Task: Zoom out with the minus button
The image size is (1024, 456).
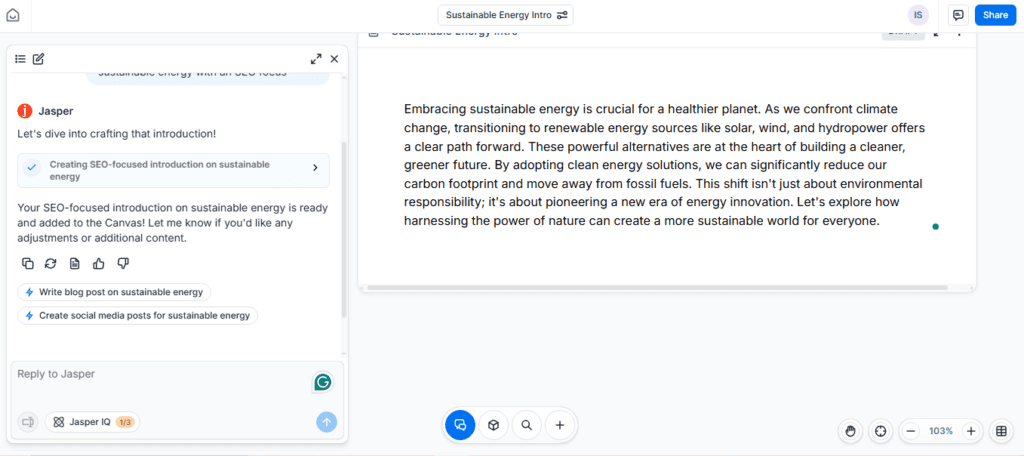Action: pyautogui.click(x=912, y=431)
